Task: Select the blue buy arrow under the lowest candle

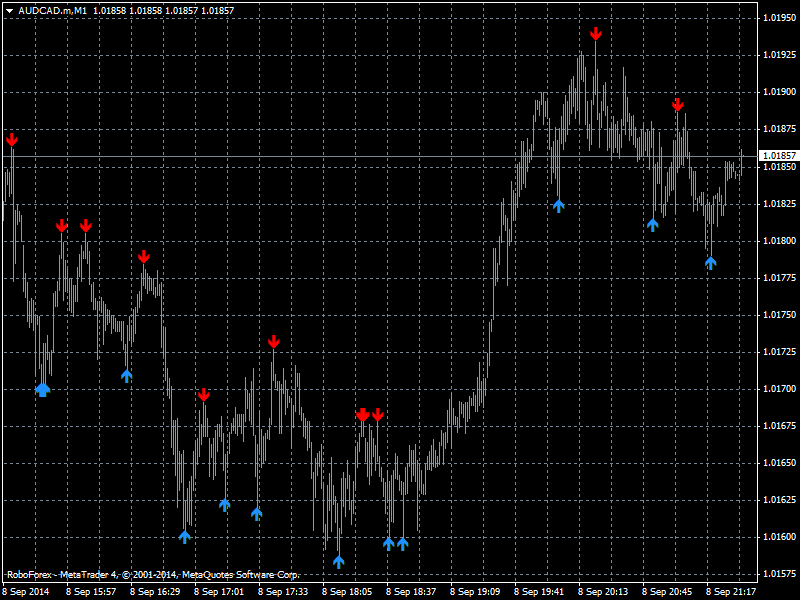Action: tap(338, 562)
